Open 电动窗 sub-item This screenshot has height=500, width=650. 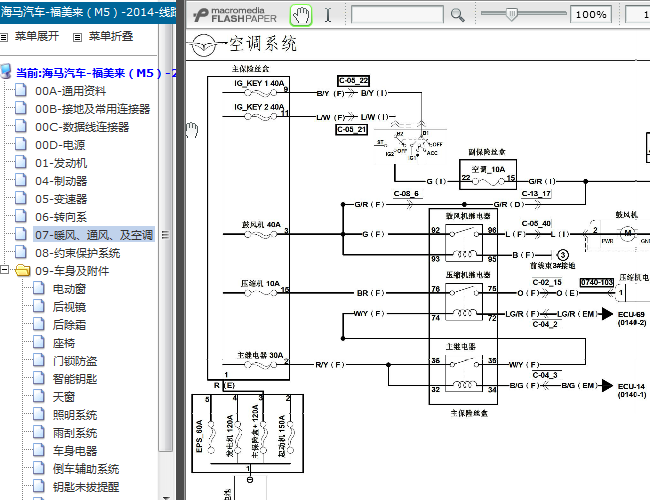tap(69, 289)
